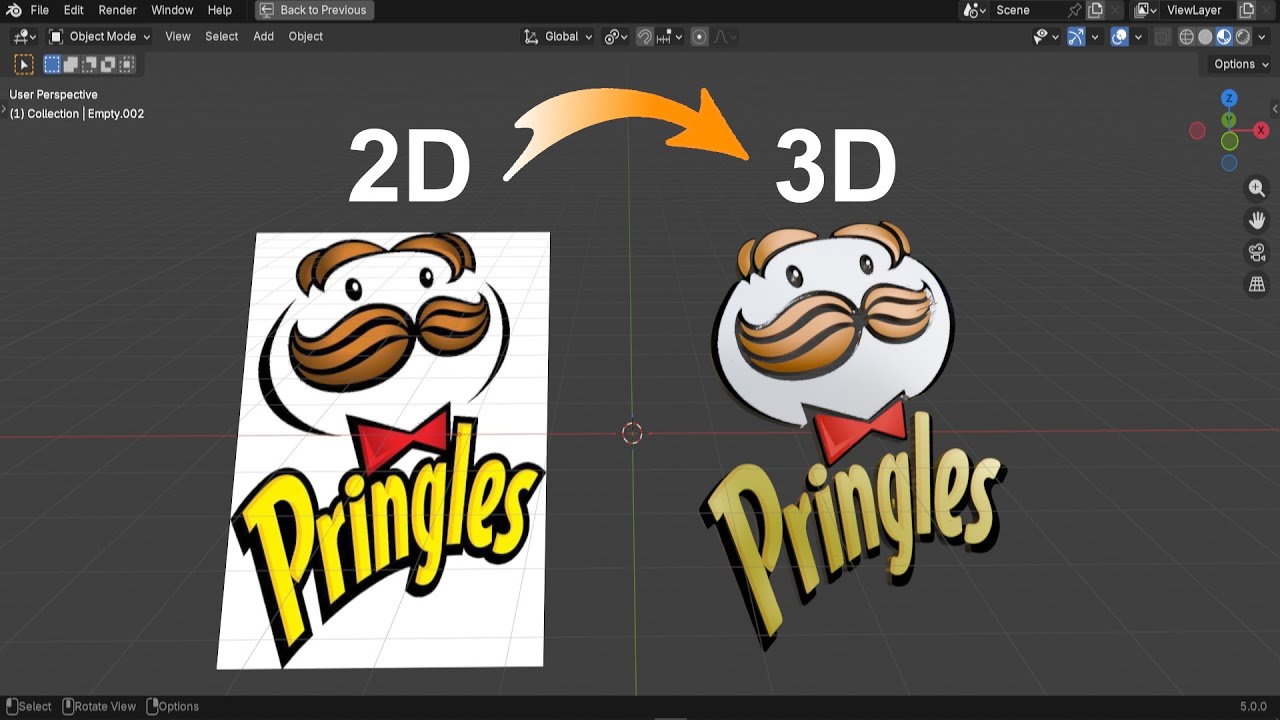Open the view layer browse icon
Image resolution: width=1280 pixels, height=720 pixels.
[x=1145, y=10]
